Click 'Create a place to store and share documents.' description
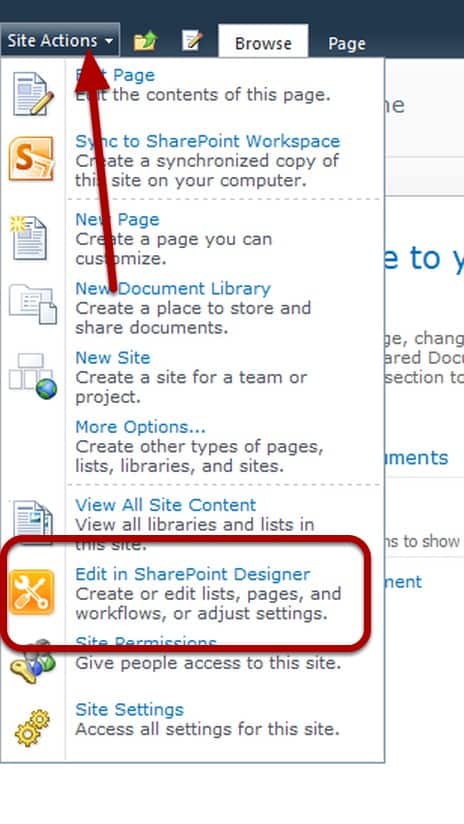 (193, 317)
